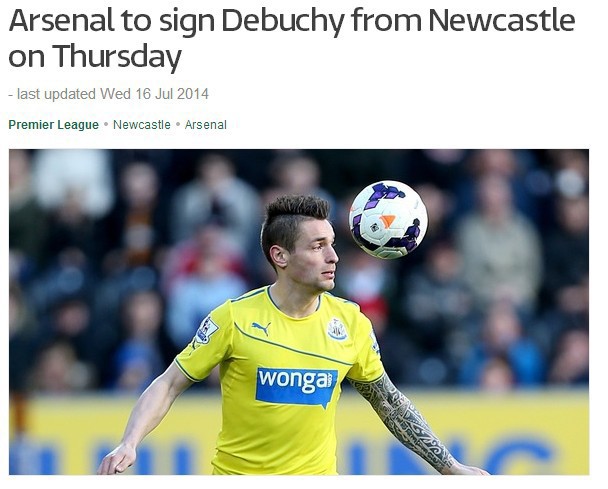Image resolution: width=608 pixels, height=489 pixels.
Task: Click the blue wonga sponsor logo on shirt
Action: tap(296, 387)
